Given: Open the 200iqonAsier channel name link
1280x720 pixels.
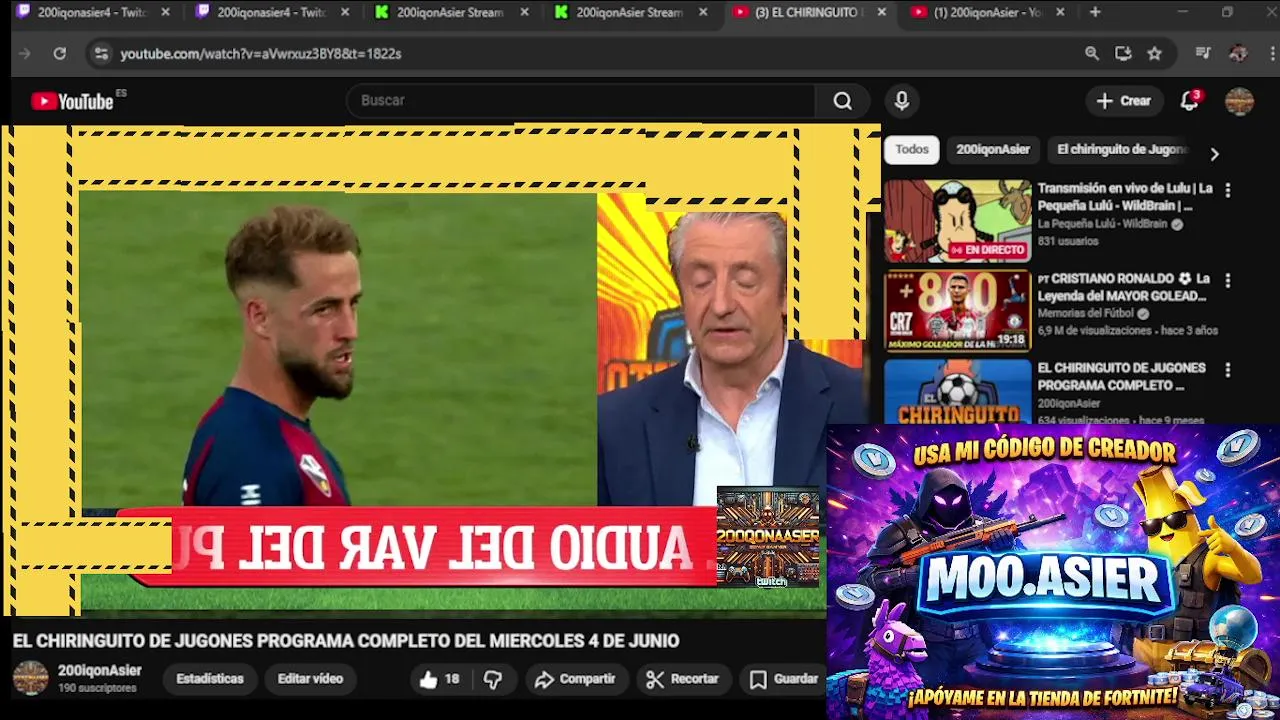Looking at the screenshot, I should (x=99, y=671).
